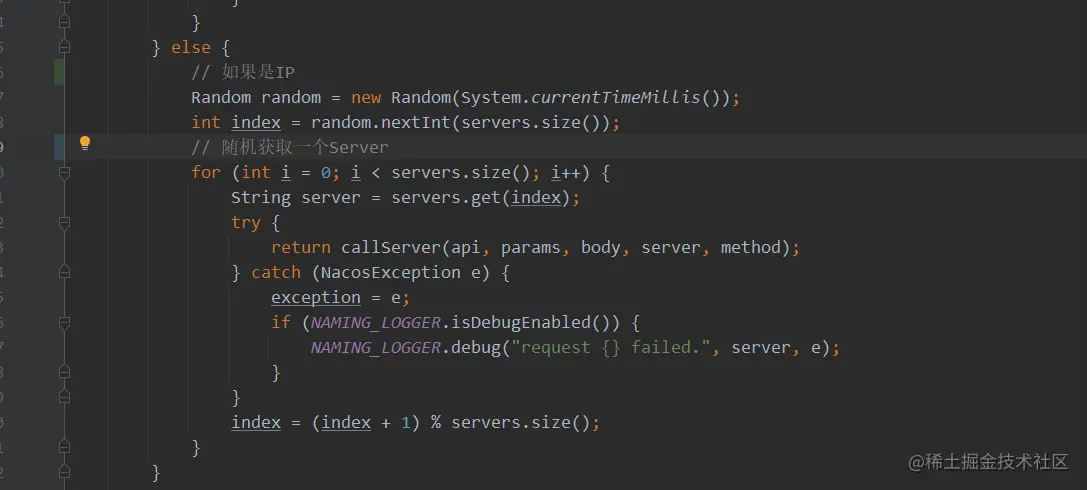Click the 'if' keyword

pyautogui.click(x=281, y=322)
